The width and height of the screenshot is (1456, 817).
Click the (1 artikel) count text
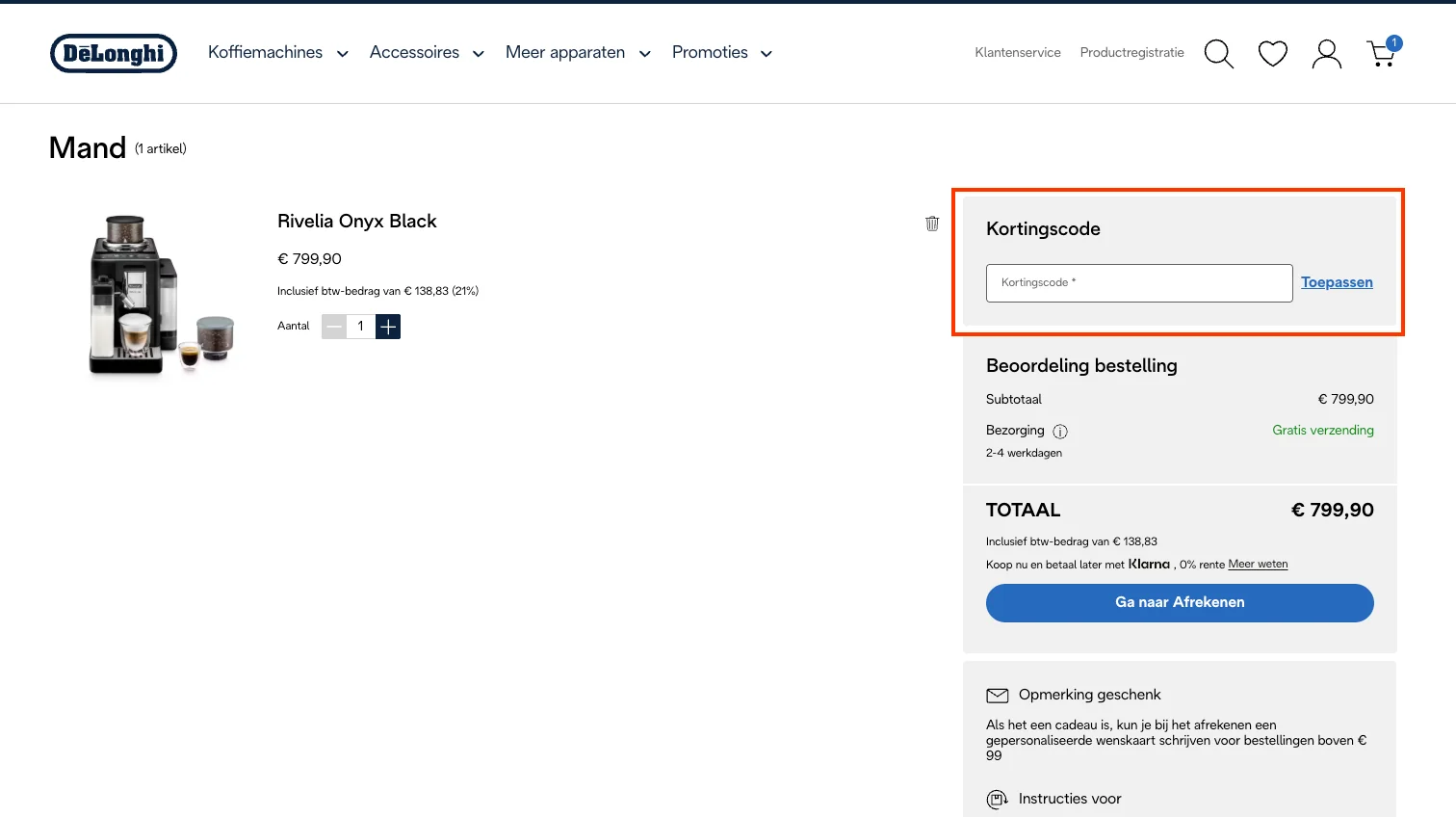(161, 149)
